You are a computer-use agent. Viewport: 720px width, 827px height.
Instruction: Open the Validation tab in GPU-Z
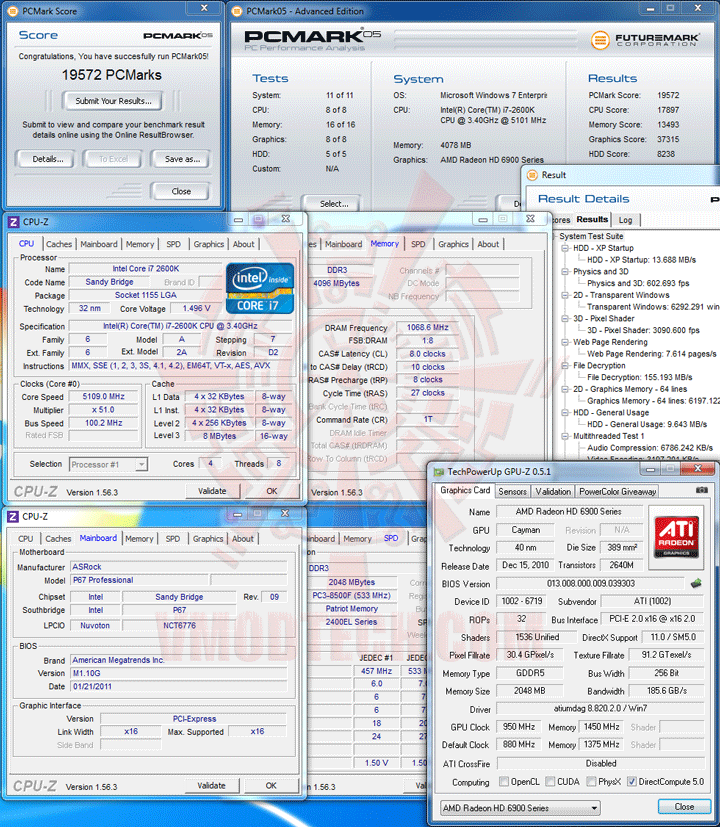point(553,492)
